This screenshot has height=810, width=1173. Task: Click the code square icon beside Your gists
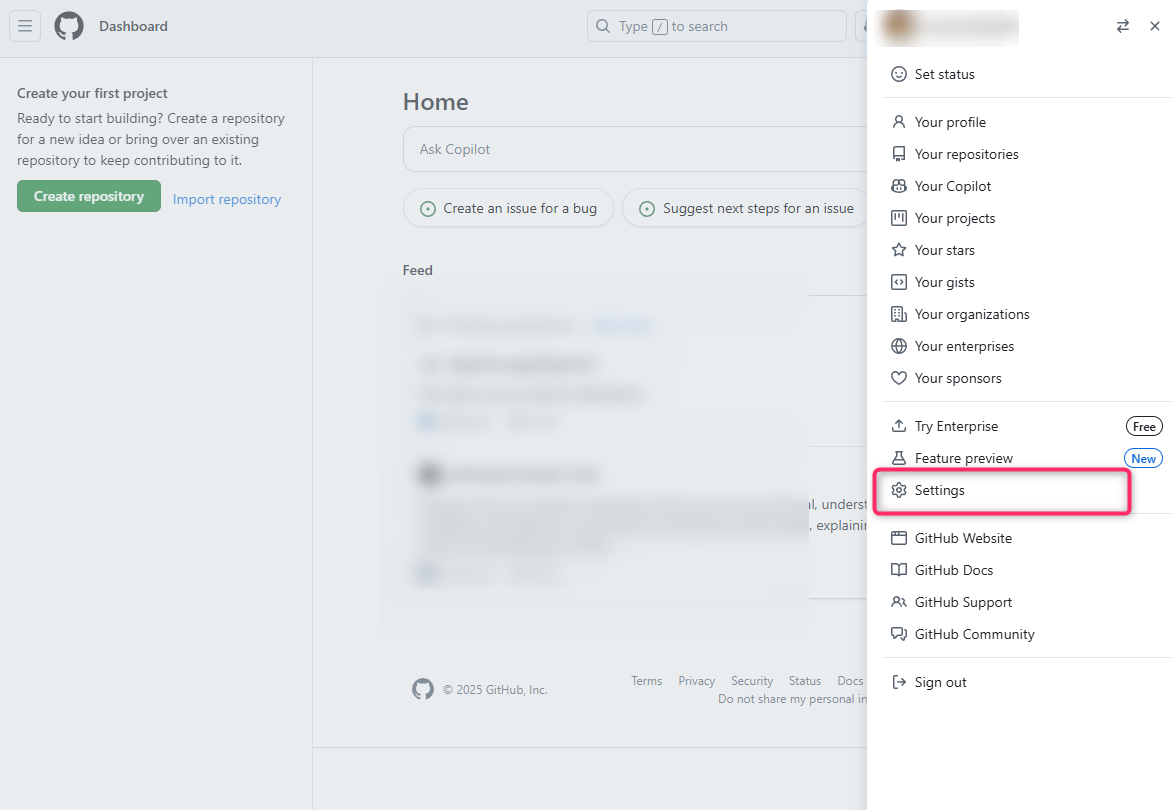click(898, 282)
